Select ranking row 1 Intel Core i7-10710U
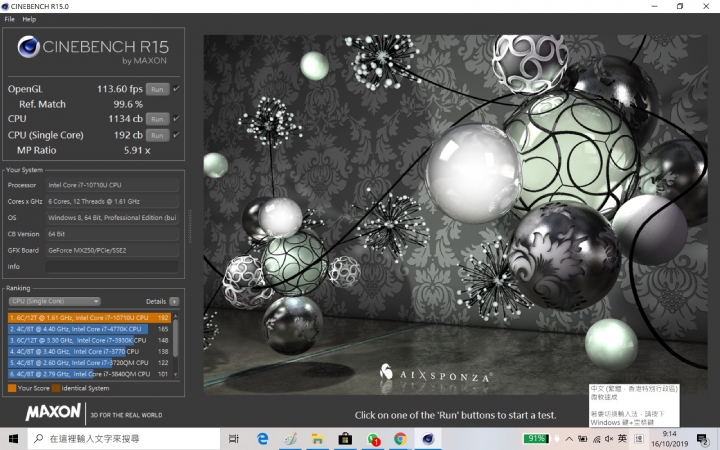 (89, 317)
